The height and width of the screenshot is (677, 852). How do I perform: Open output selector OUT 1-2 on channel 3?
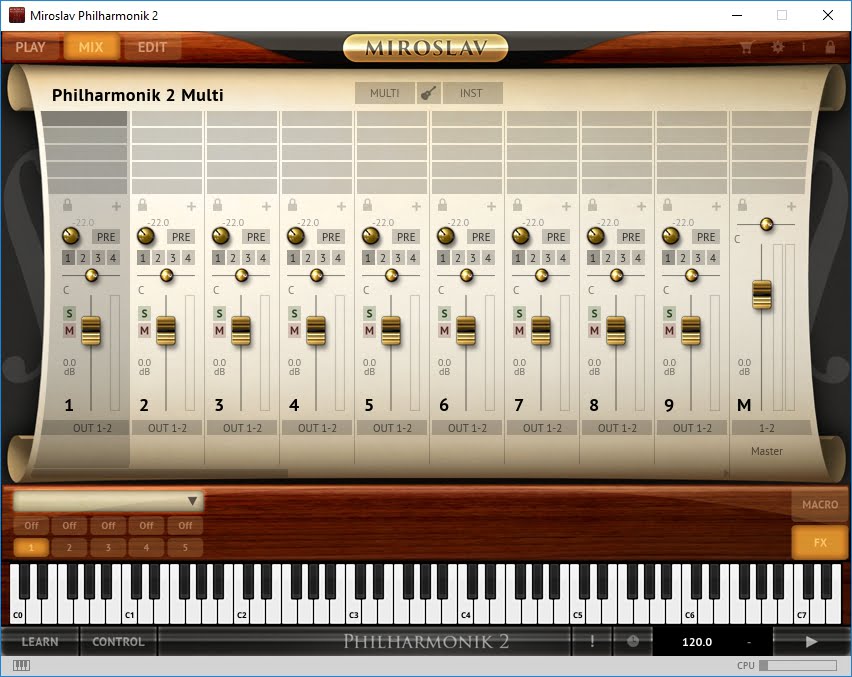(242, 428)
